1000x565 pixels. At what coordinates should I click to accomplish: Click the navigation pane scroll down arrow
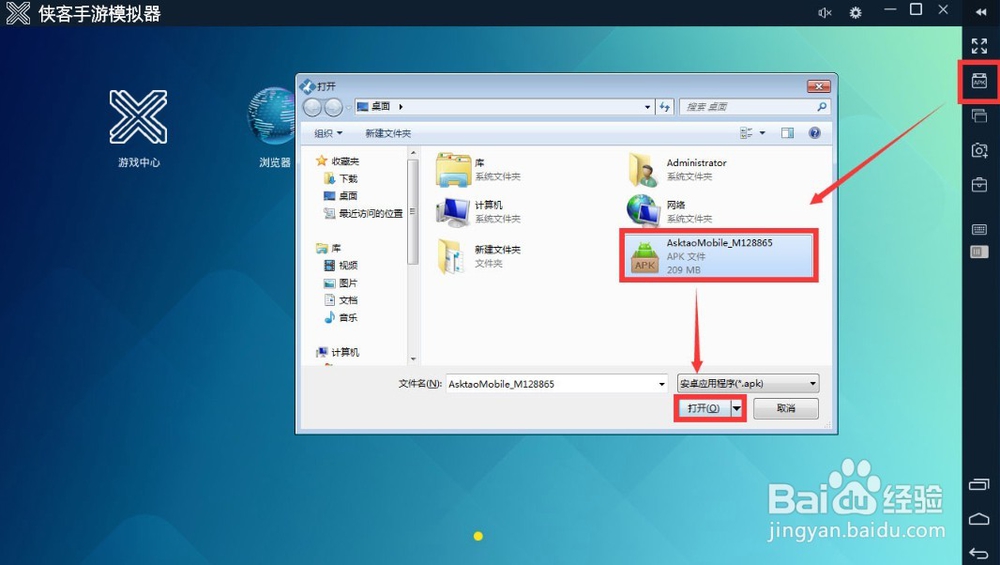[x=413, y=359]
